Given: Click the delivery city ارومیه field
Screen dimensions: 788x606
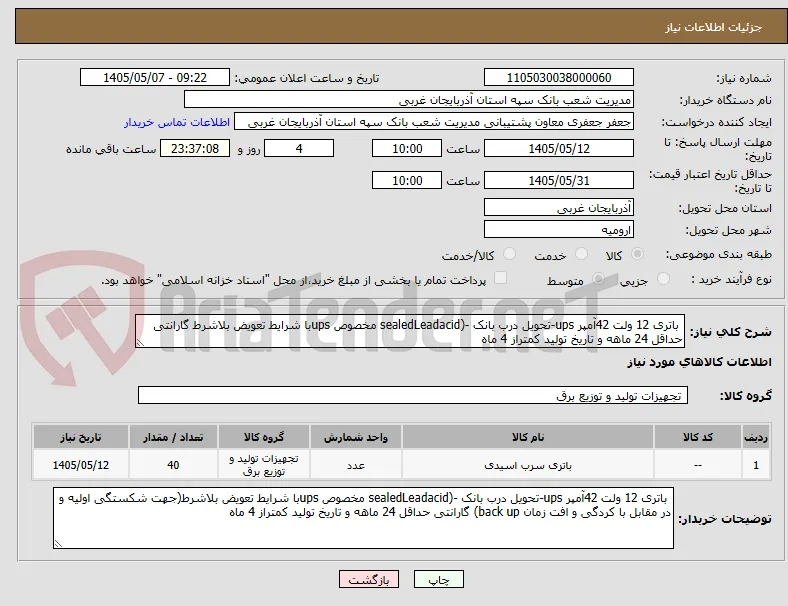Looking at the screenshot, I should click(558, 230).
